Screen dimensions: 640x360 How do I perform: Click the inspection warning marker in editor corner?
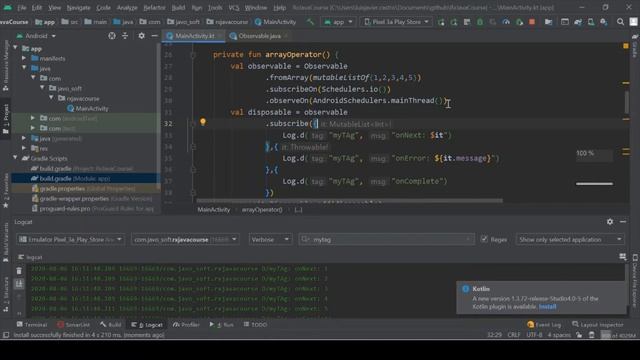(x=626, y=46)
